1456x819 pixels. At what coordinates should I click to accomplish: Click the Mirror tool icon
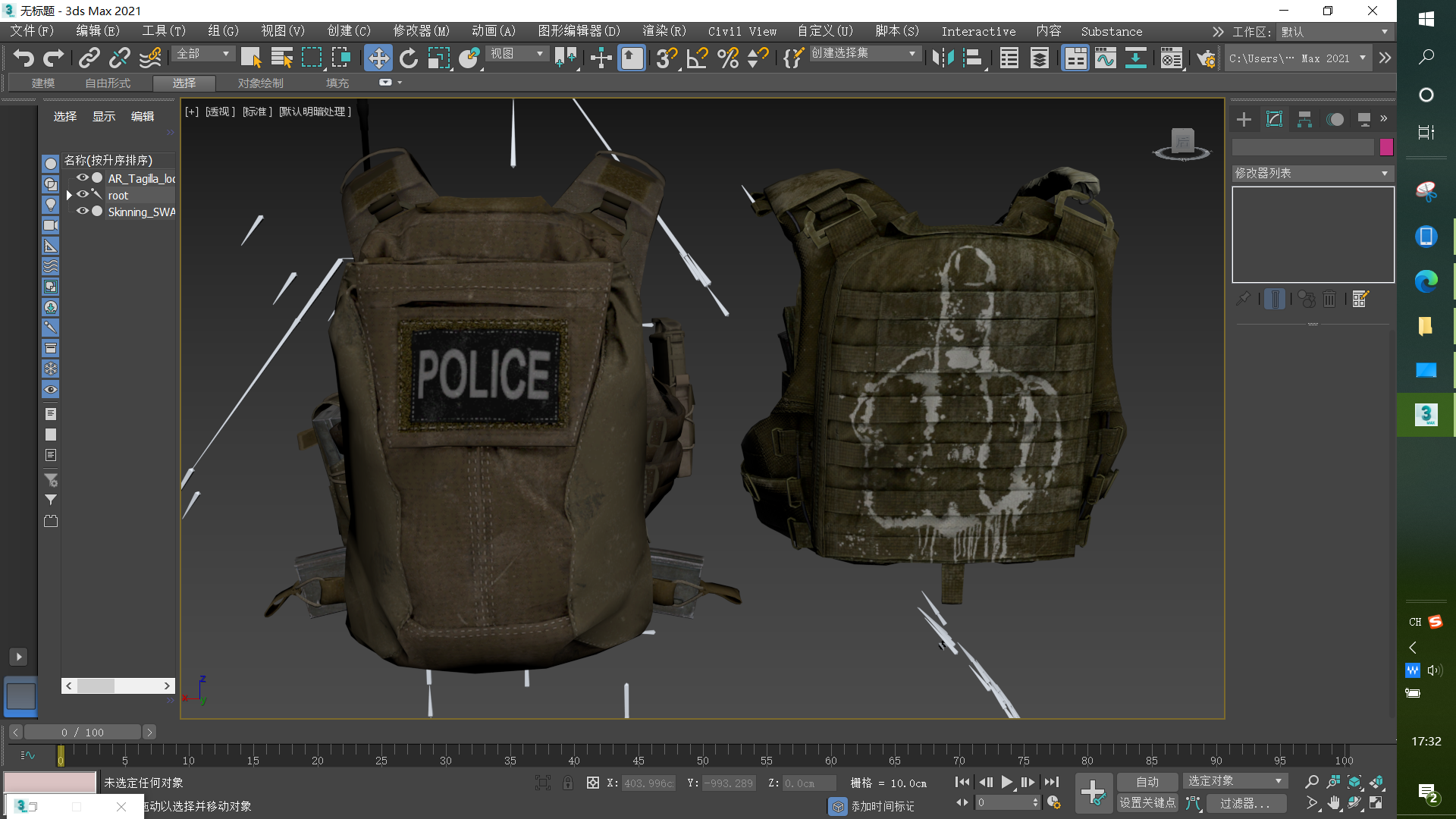[943, 58]
